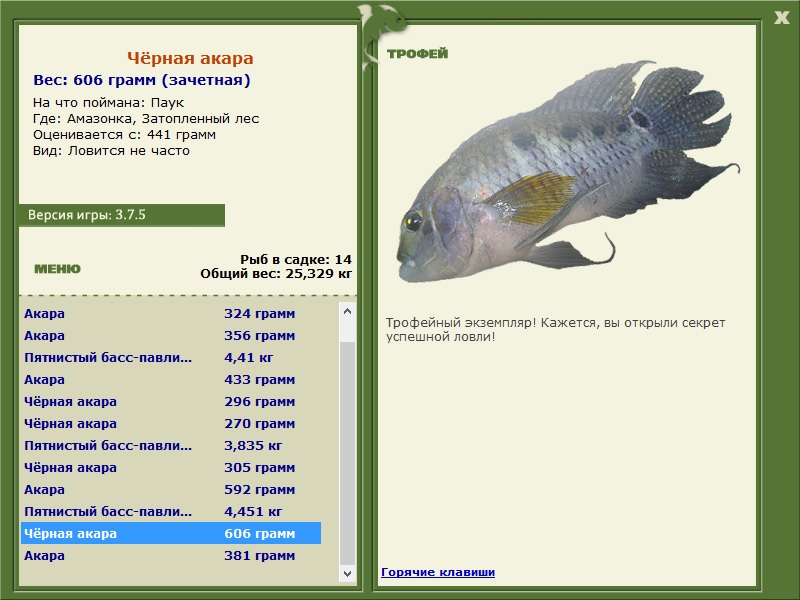
Task: Click the Трофейный экземпляр message text
Action: [x=556, y=330]
